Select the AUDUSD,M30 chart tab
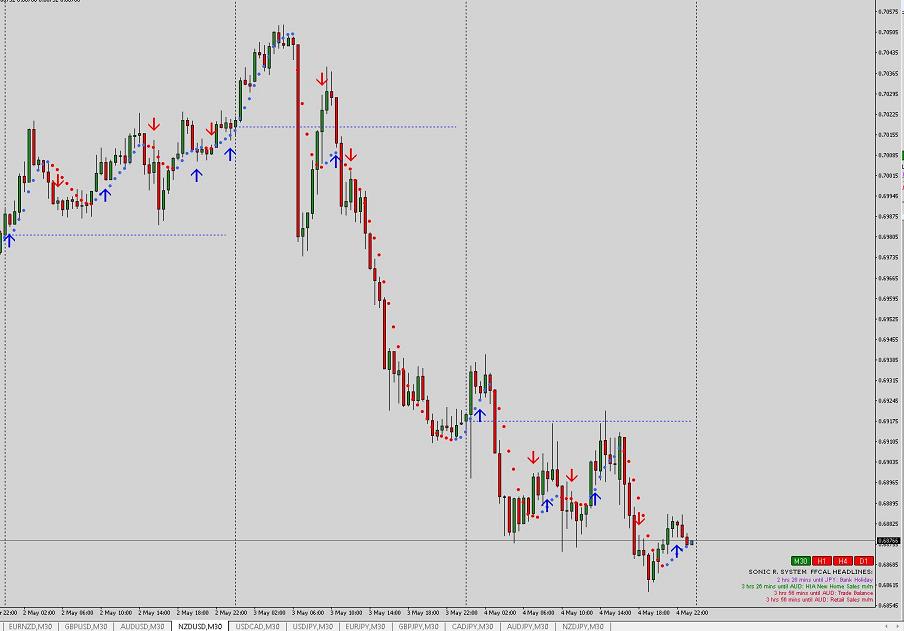The width and height of the screenshot is (904, 631). point(142,626)
